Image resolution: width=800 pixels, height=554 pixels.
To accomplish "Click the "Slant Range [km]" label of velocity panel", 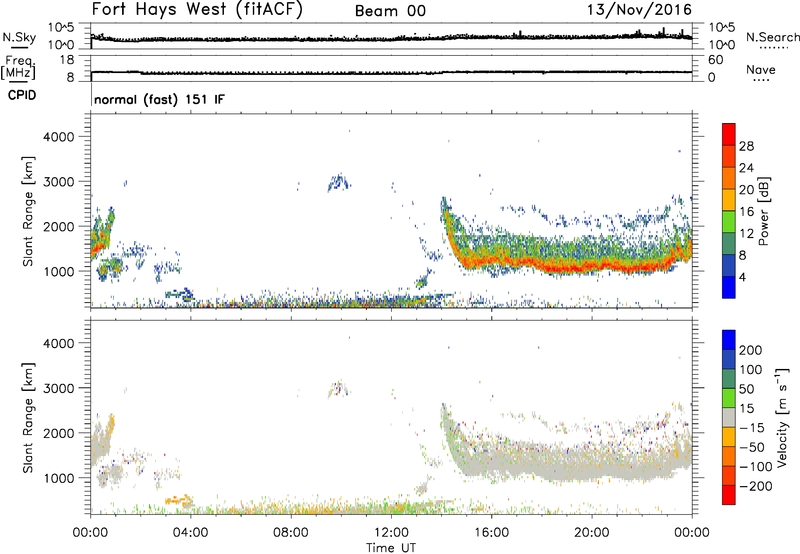I will [28, 418].
